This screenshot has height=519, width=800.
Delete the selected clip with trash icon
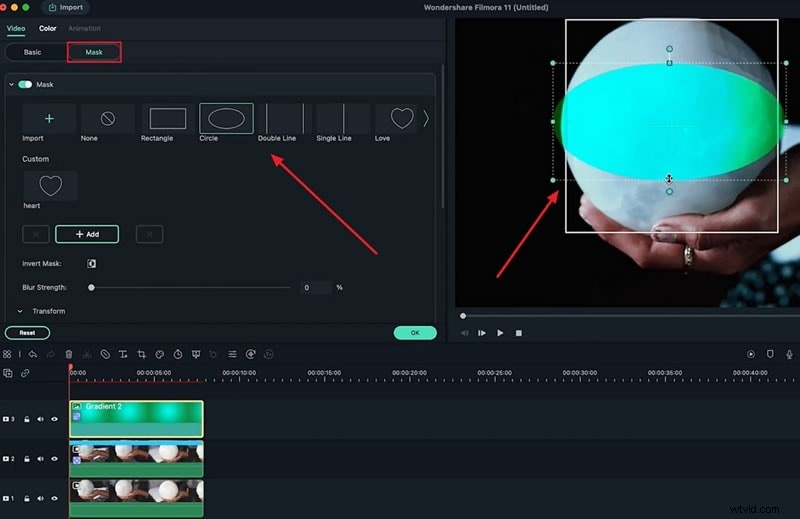click(69, 354)
